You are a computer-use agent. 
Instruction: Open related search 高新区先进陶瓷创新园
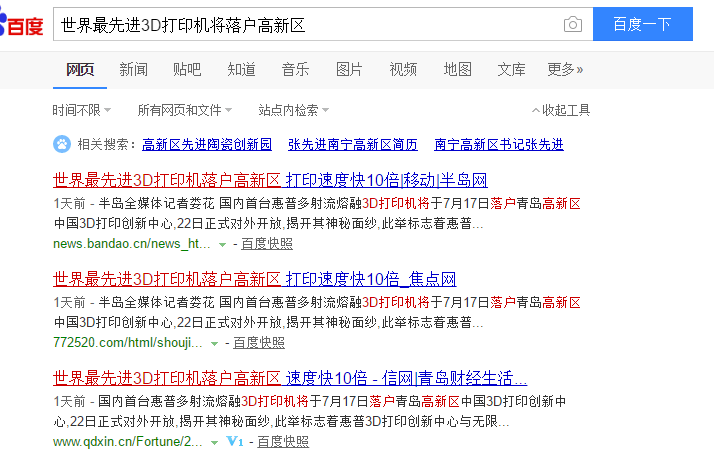(207, 144)
